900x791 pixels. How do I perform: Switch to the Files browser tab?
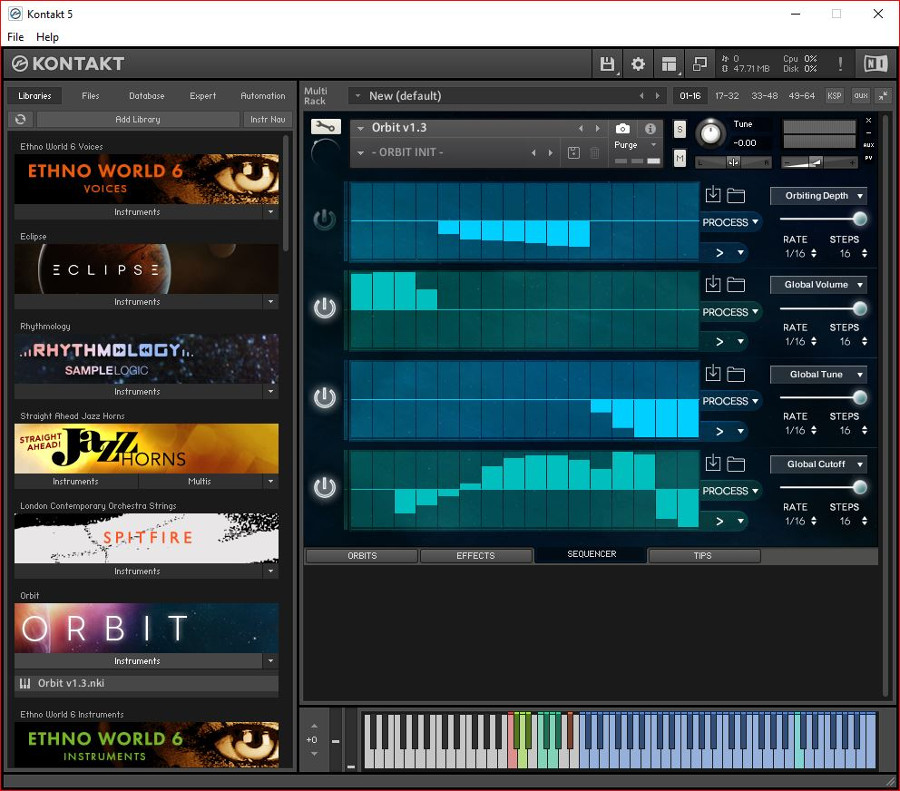click(90, 96)
